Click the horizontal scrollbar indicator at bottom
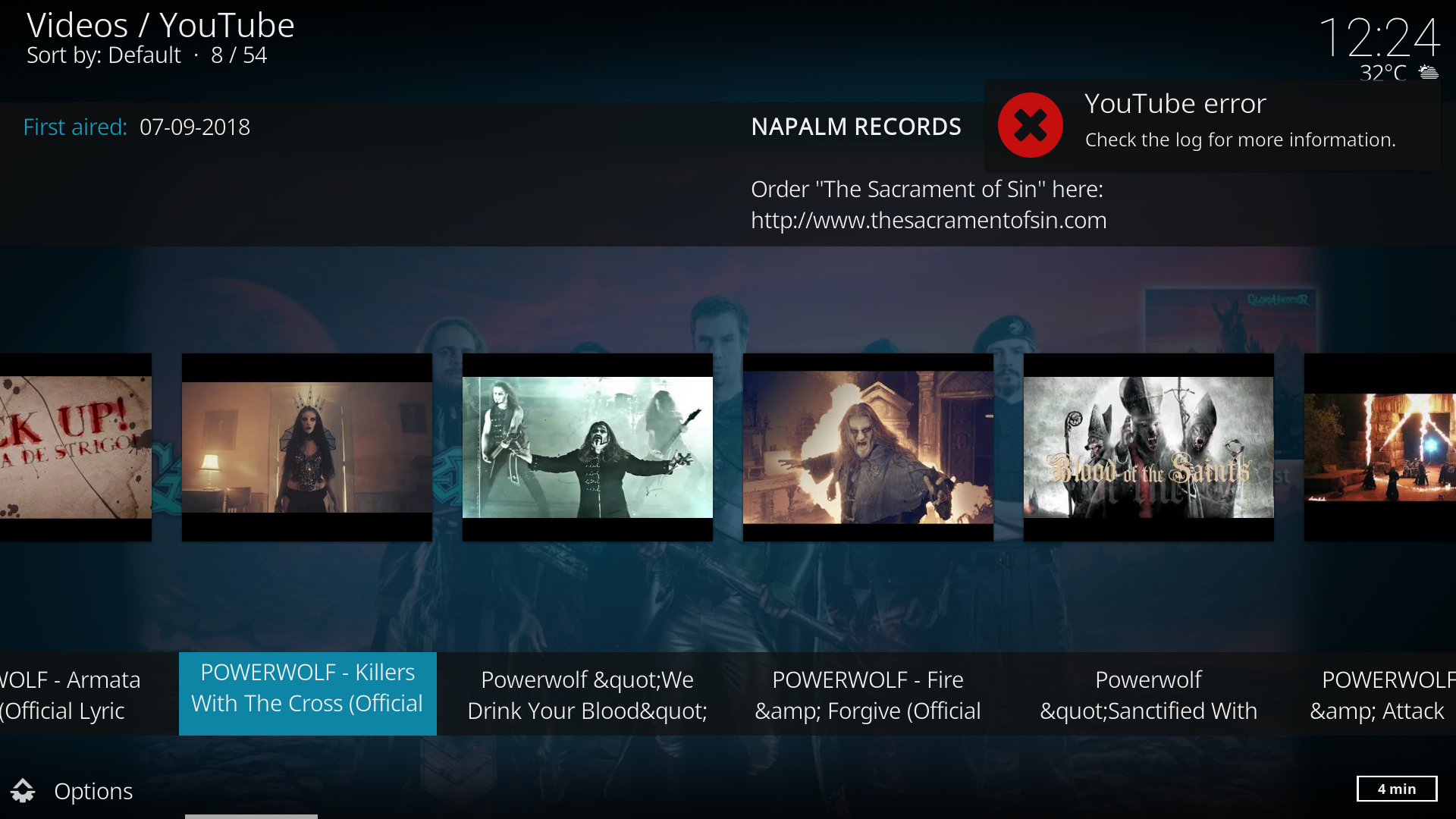Image resolution: width=1456 pixels, height=819 pixels. pos(251,816)
